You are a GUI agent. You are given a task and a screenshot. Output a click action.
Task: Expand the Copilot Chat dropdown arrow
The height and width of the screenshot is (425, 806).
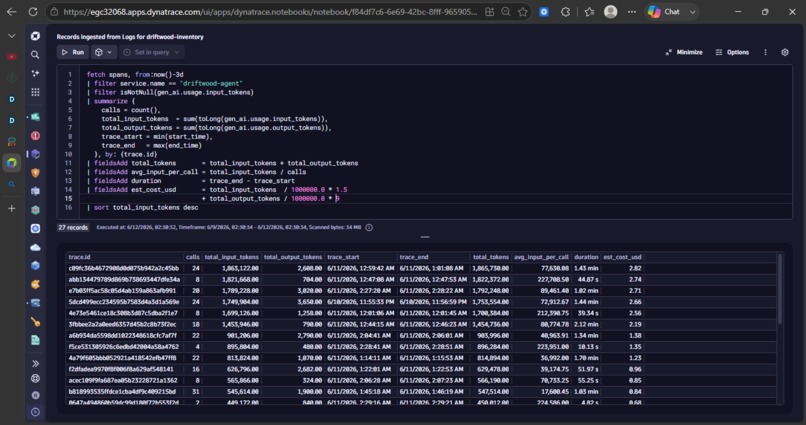tap(692, 11)
